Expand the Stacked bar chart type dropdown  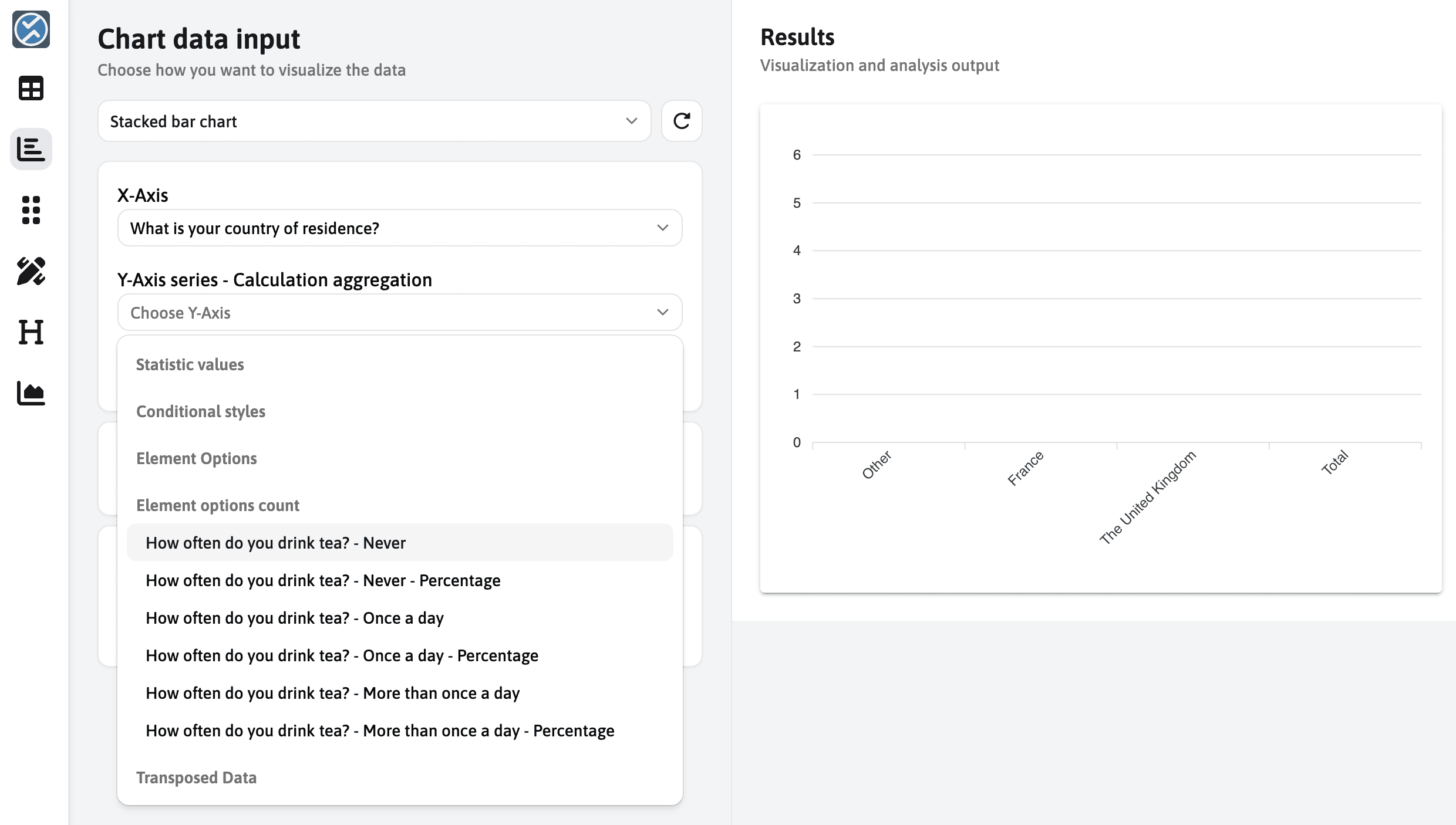tap(374, 121)
